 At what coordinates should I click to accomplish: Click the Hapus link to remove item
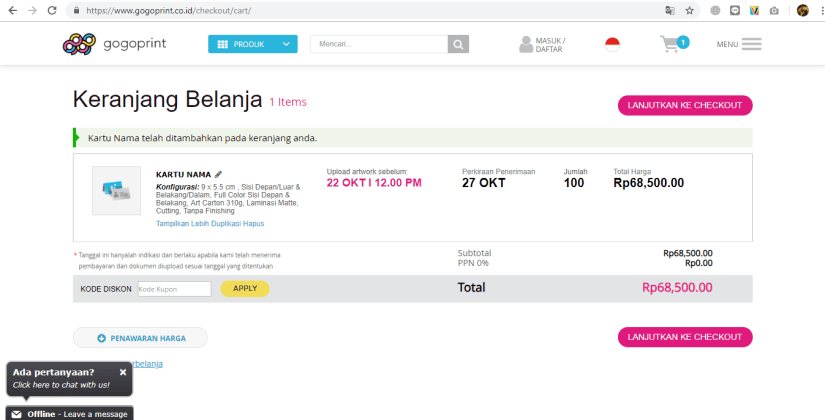[254, 224]
